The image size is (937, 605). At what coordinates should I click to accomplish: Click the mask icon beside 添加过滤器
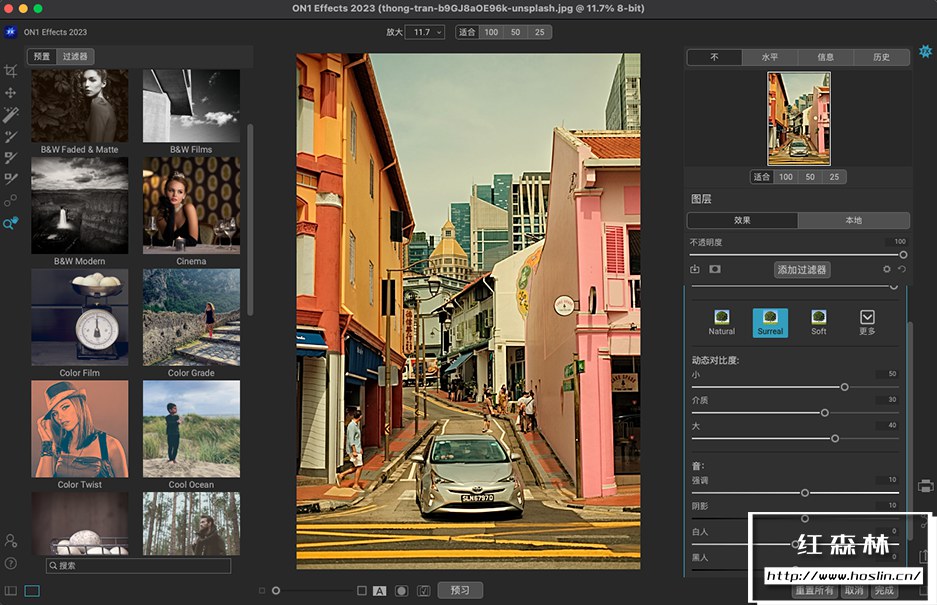[715, 269]
